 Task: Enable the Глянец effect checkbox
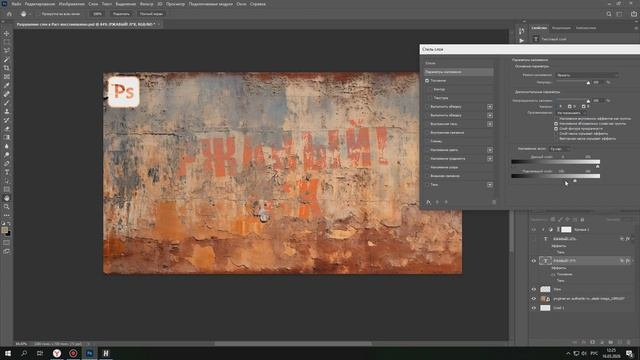click(x=427, y=141)
